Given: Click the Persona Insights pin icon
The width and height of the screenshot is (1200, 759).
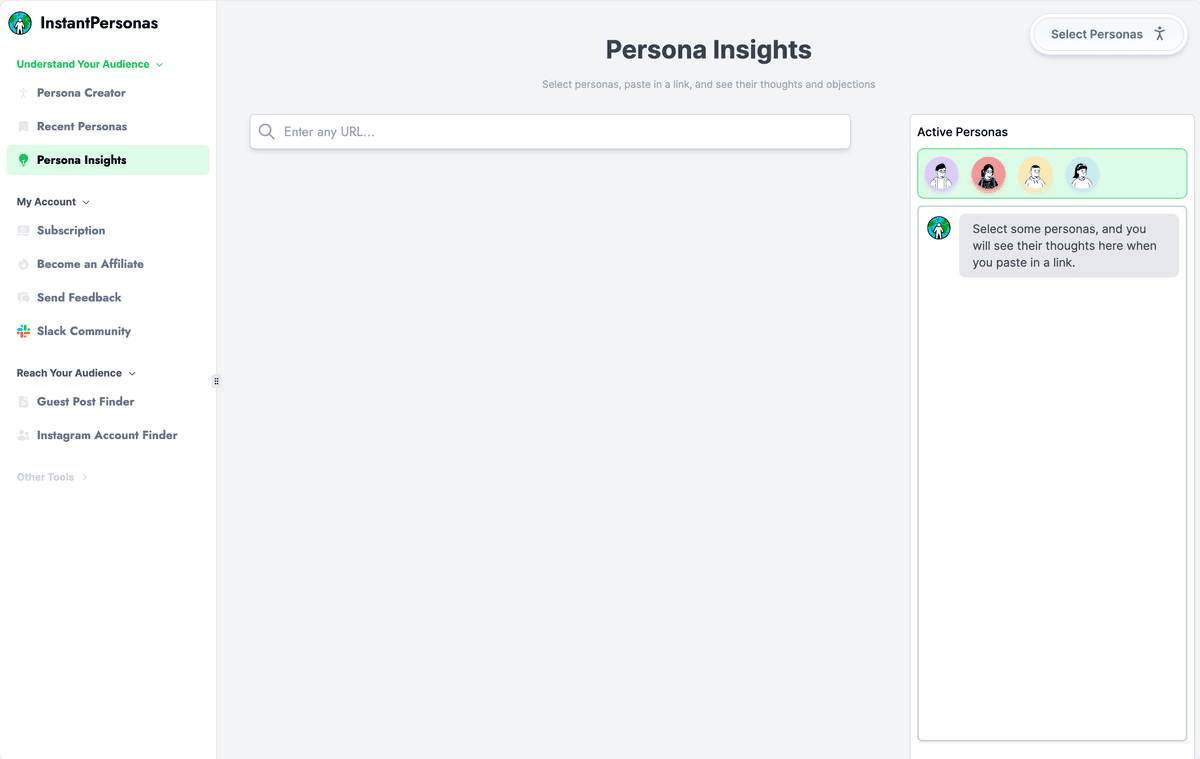Looking at the screenshot, I should tap(22, 160).
